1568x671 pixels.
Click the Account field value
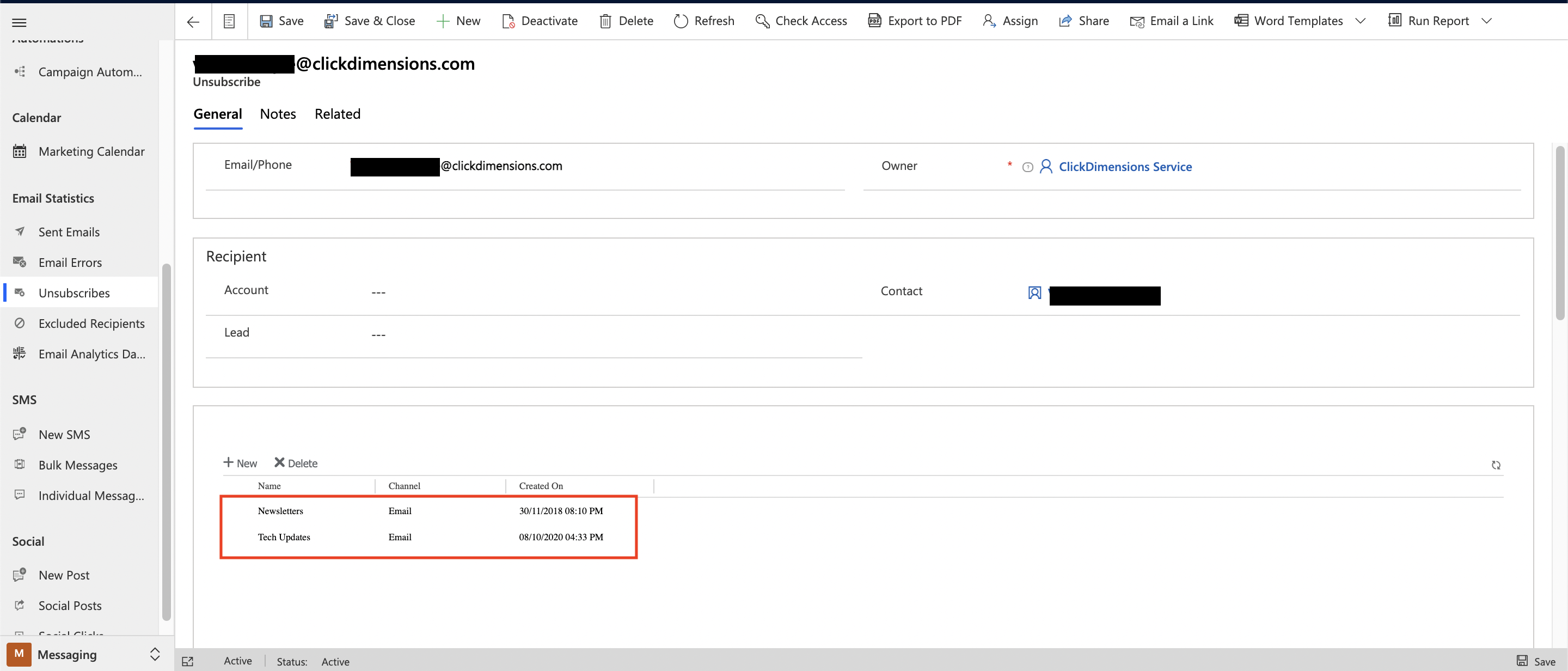click(378, 292)
